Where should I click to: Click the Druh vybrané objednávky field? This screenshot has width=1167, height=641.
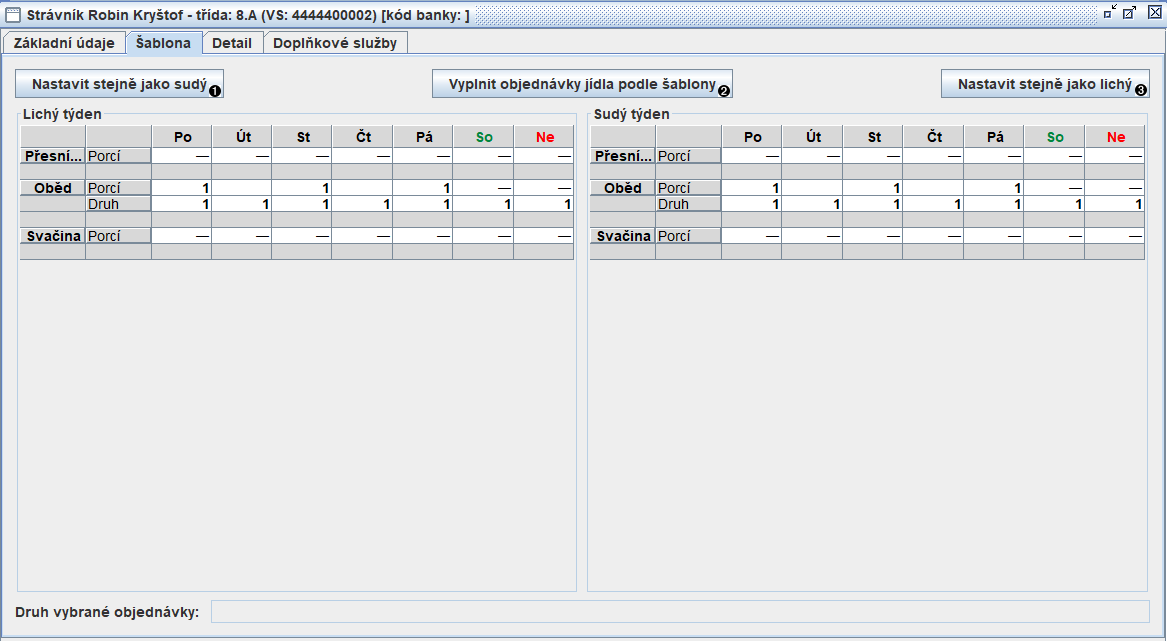coord(679,611)
